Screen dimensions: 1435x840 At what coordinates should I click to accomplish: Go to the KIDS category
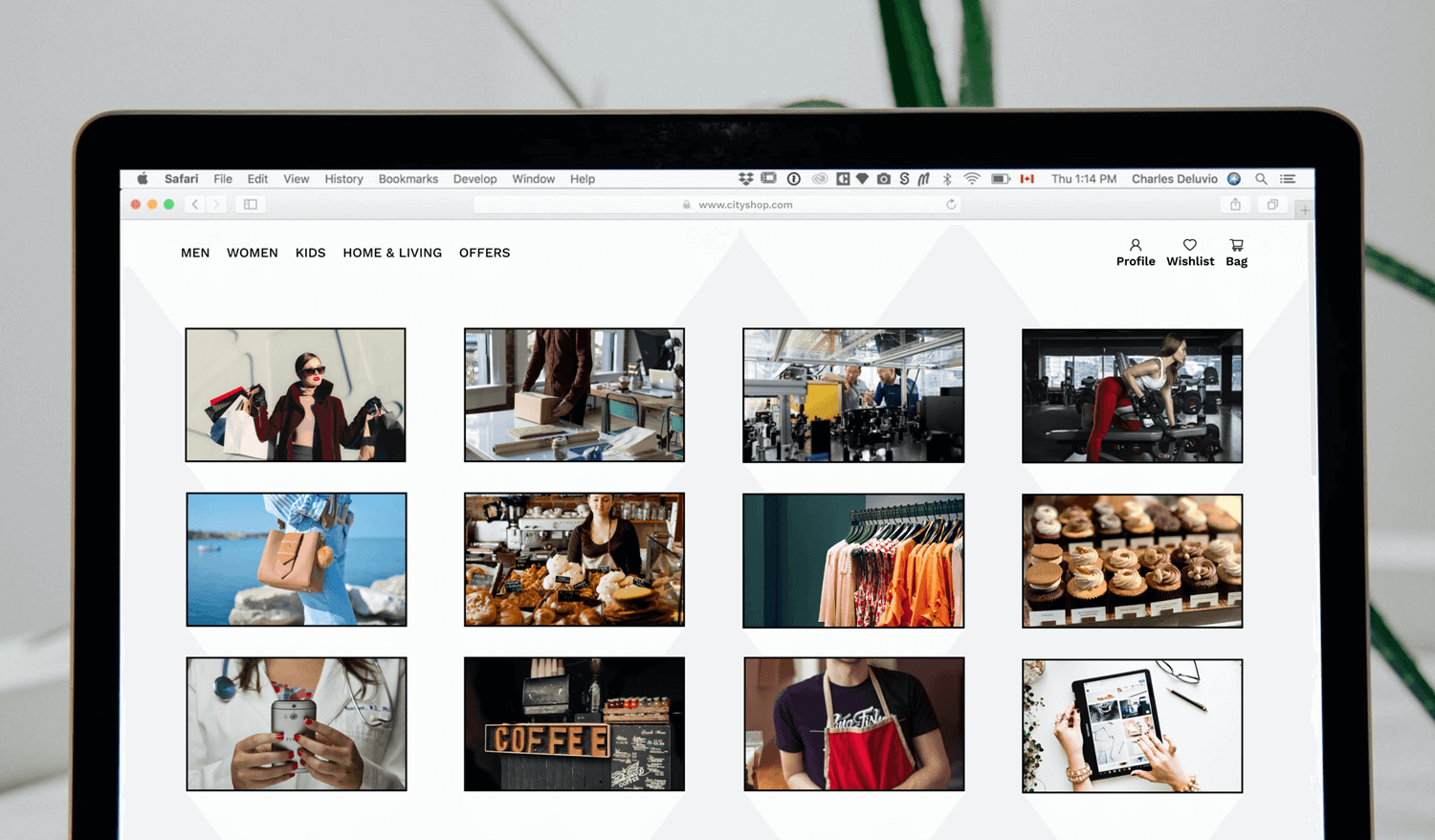[x=311, y=253]
